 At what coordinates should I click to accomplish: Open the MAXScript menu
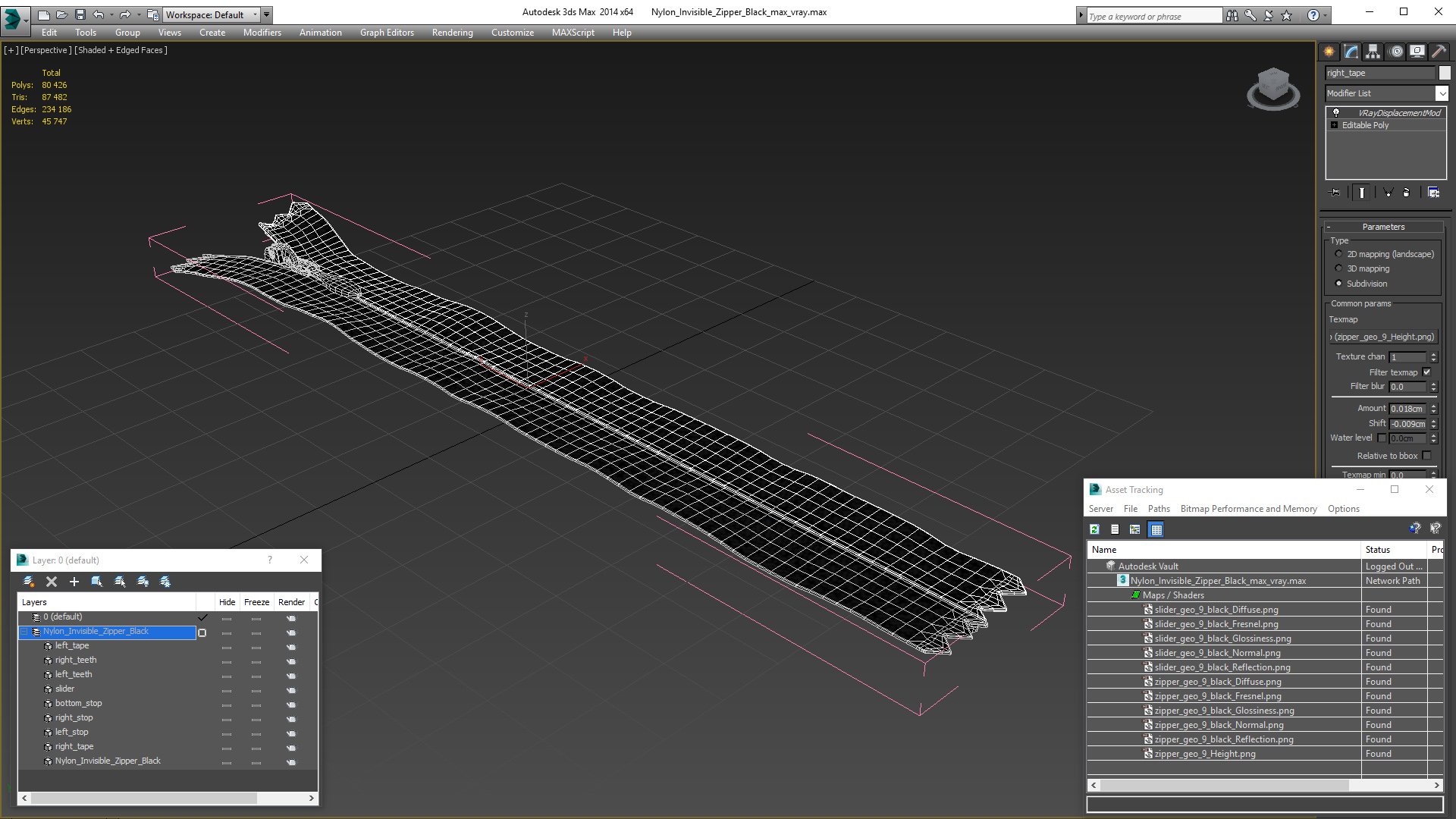(573, 33)
